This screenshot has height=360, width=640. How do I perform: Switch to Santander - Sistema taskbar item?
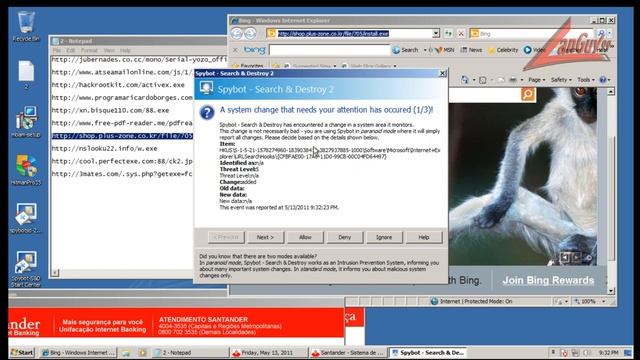348,353
